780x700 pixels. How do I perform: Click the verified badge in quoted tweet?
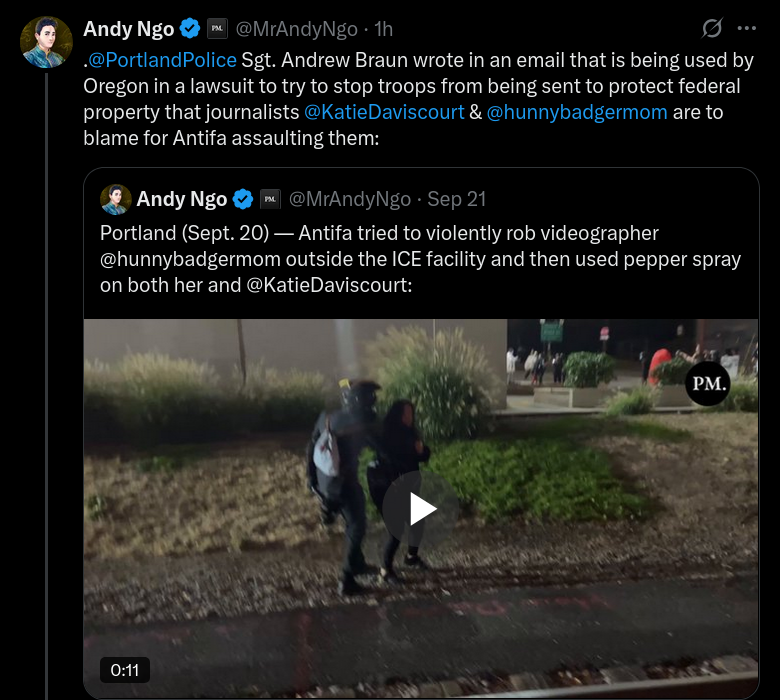(243, 199)
